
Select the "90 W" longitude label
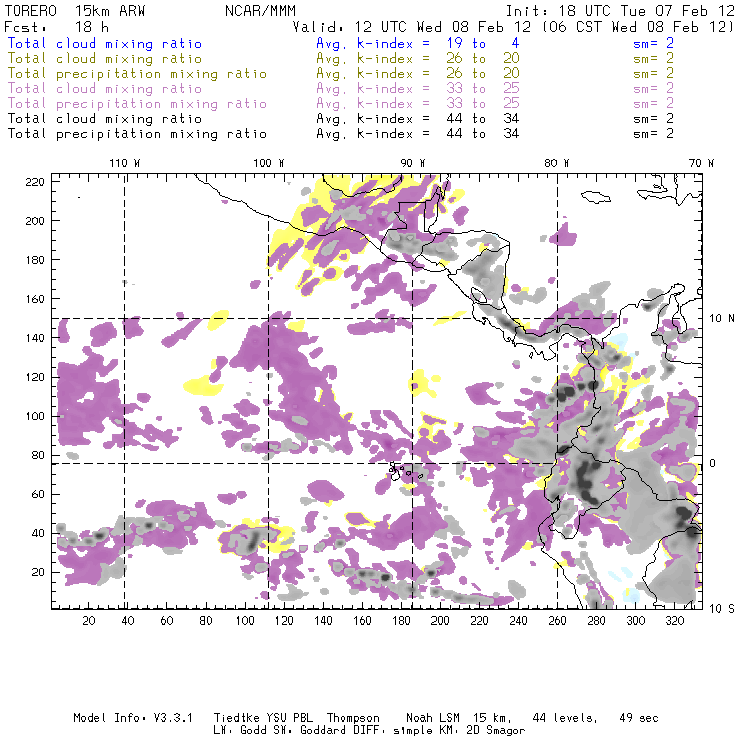[x=413, y=163]
